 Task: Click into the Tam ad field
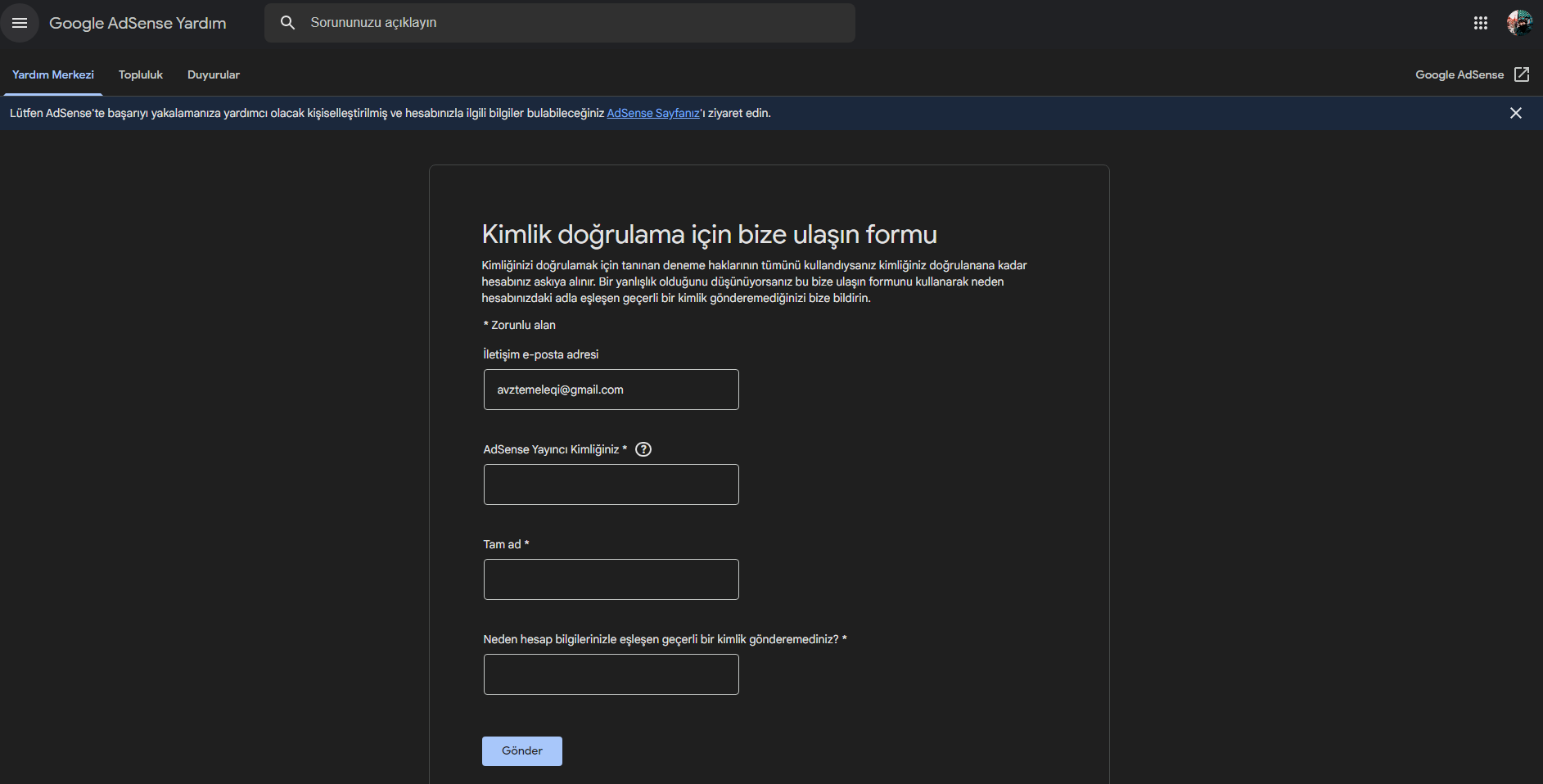[611, 579]
